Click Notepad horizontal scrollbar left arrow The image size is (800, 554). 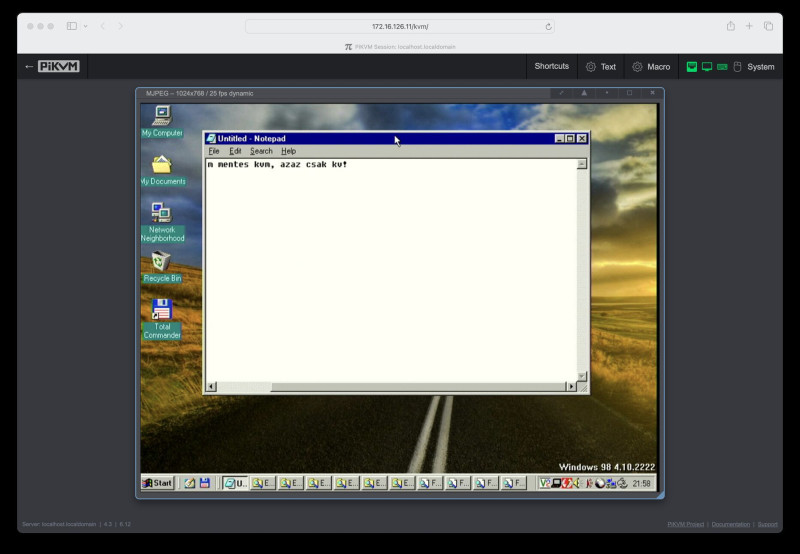click(x=211, y=387)
